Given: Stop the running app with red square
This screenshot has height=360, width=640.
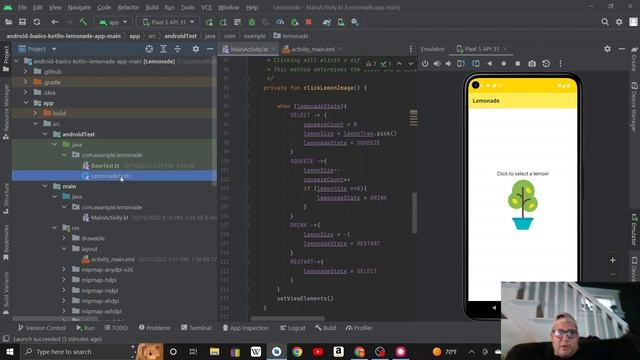Looking at the screenshot, I should [x=309, y=22].
